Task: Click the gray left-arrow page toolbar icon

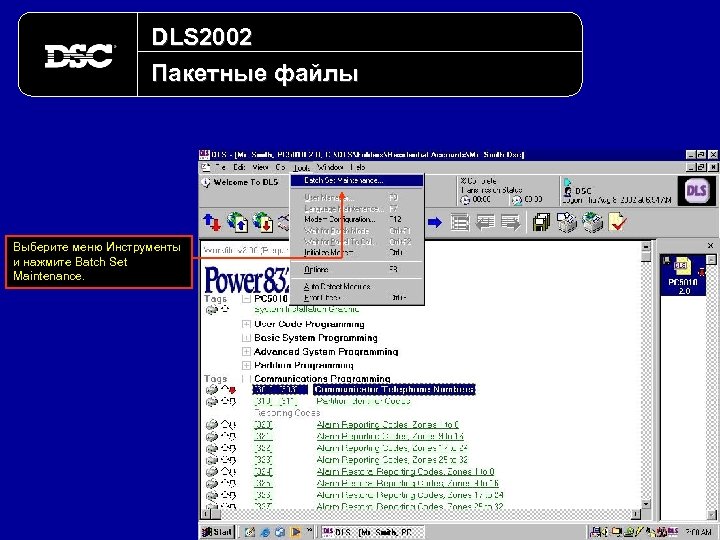Action: (x=485, y=223)
